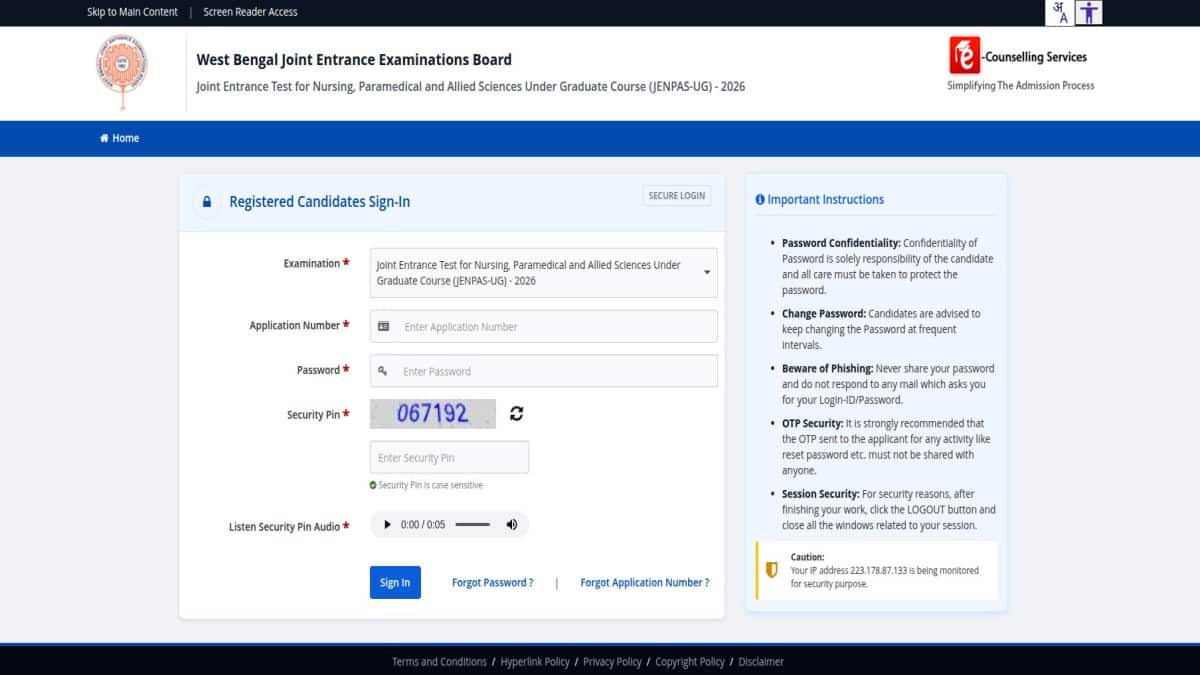1200x675 pixels.
Task: Click the WBJEE board logo
Action: tap(120, 73)
